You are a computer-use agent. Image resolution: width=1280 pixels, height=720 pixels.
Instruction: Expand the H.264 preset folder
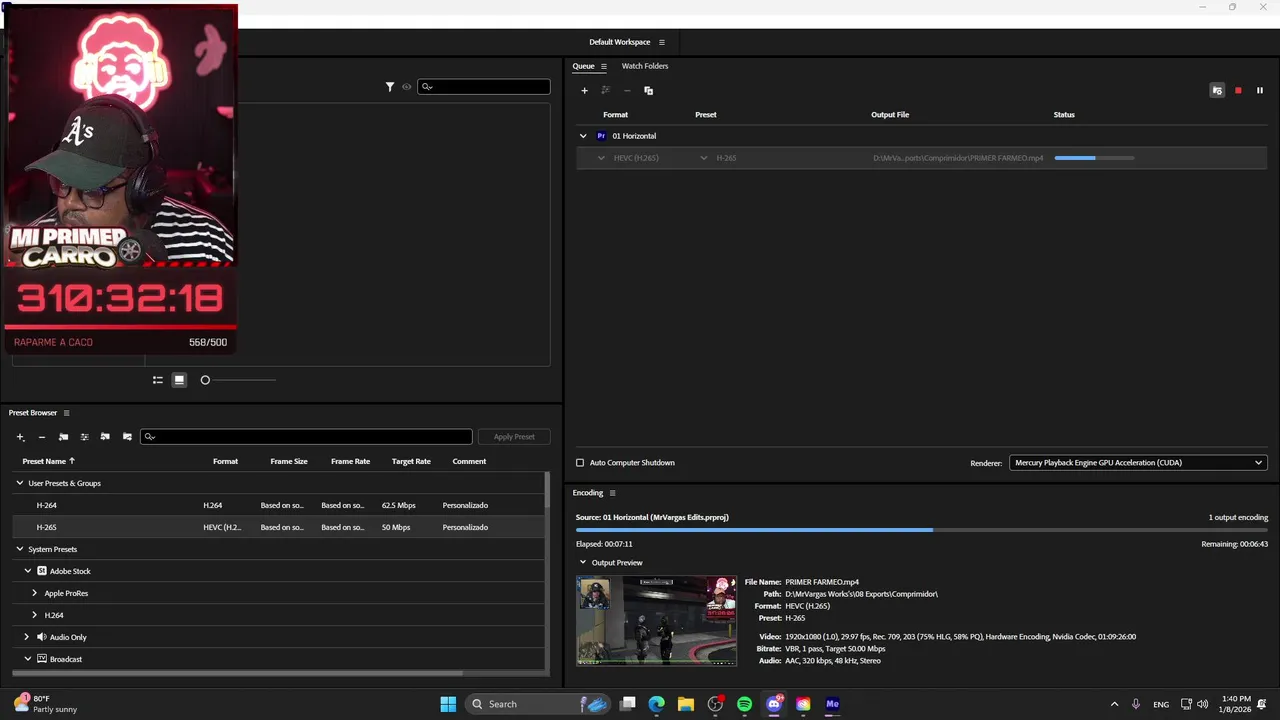(35, 615)
